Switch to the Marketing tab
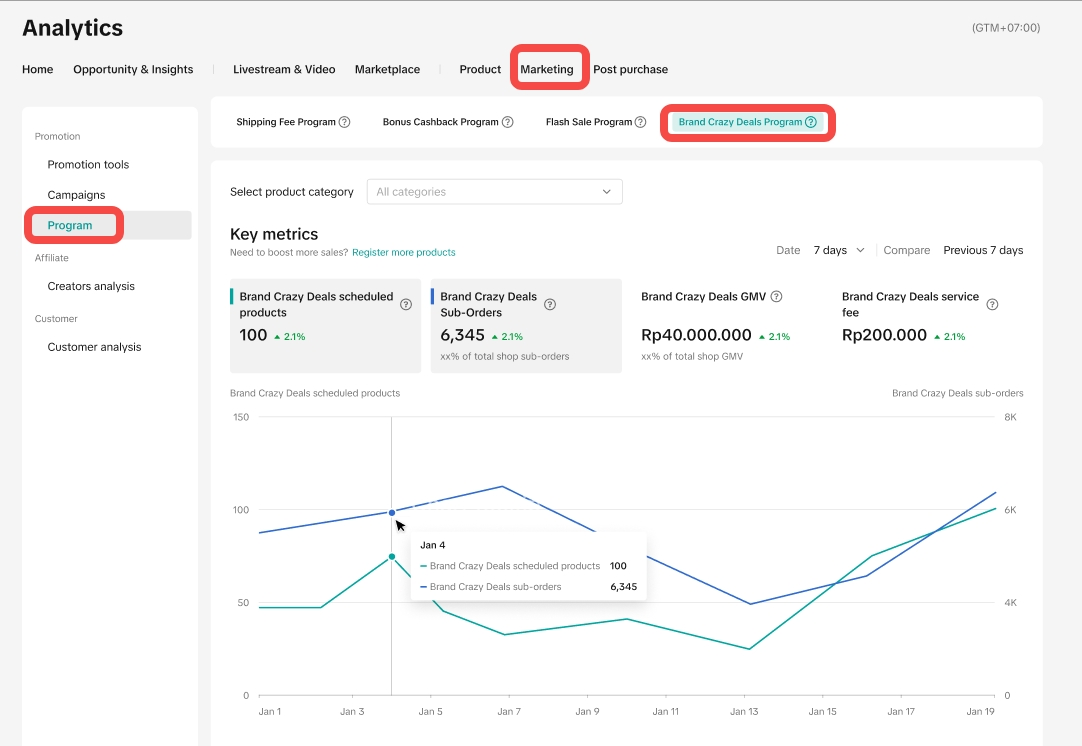This screenshot has width=1082, height=746. 547,69
